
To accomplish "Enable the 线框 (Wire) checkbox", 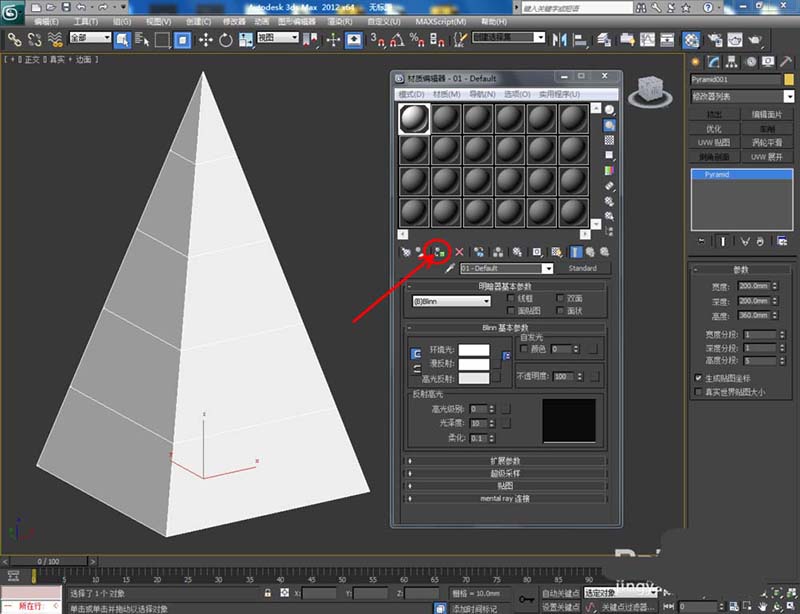I will point(512,299).
